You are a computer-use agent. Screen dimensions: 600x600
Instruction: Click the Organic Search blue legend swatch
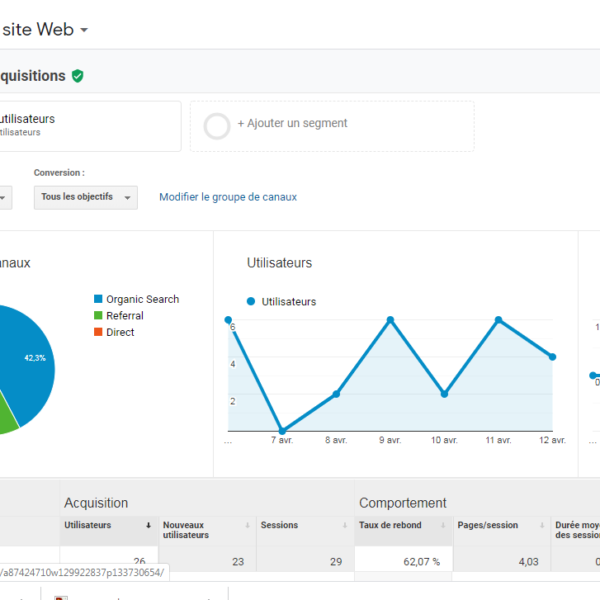(98, 299)
